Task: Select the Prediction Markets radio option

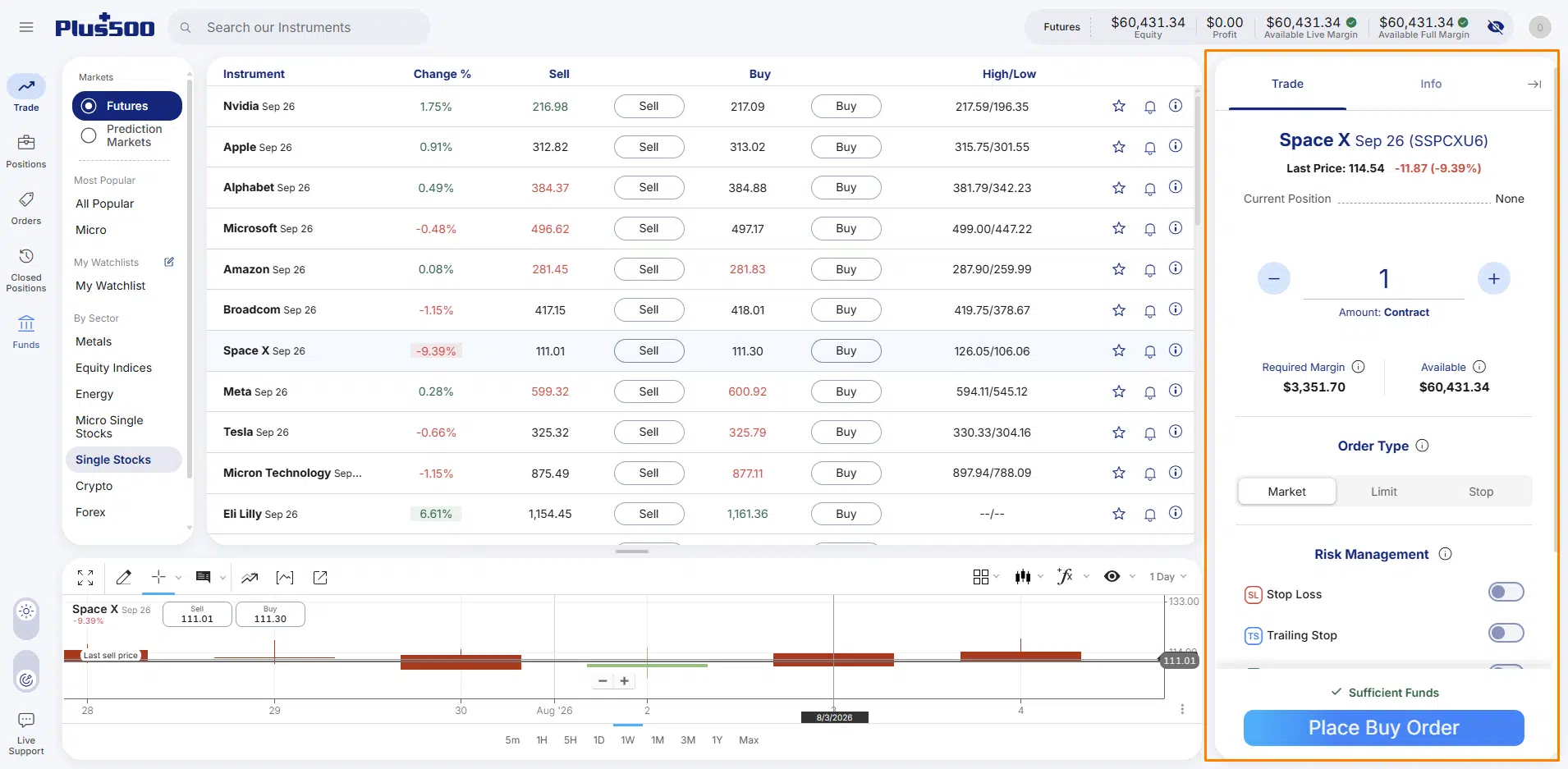Action: tap(89, 135)
